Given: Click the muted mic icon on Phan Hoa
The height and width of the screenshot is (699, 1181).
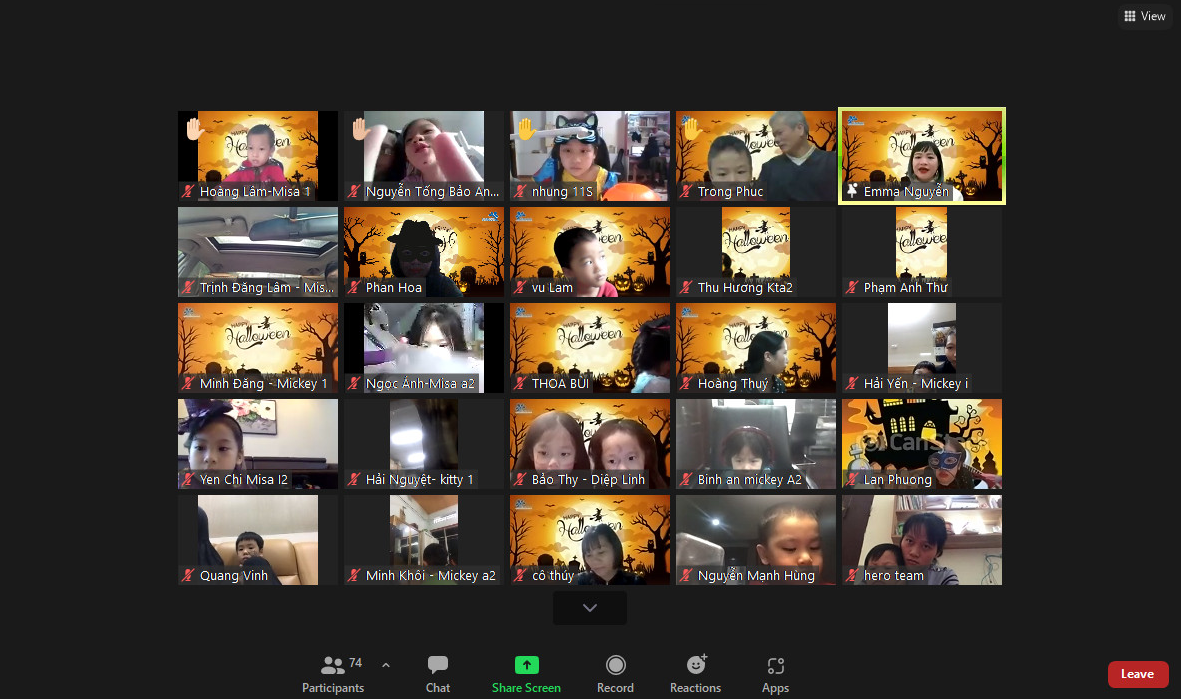Looking at the screenshot, I should tap(353, 288).
